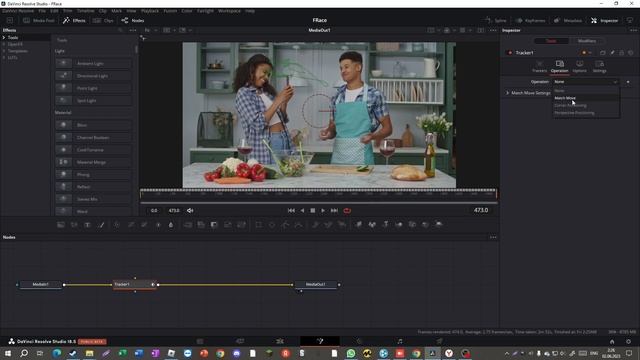Toggle loop playback button
640x360 pixels.
347,211
